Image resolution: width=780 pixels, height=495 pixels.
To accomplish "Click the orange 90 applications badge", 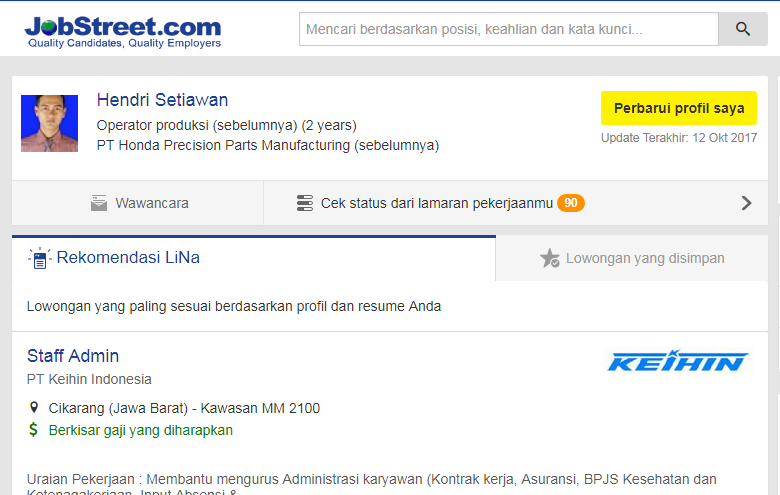I will tap(571, 203).
